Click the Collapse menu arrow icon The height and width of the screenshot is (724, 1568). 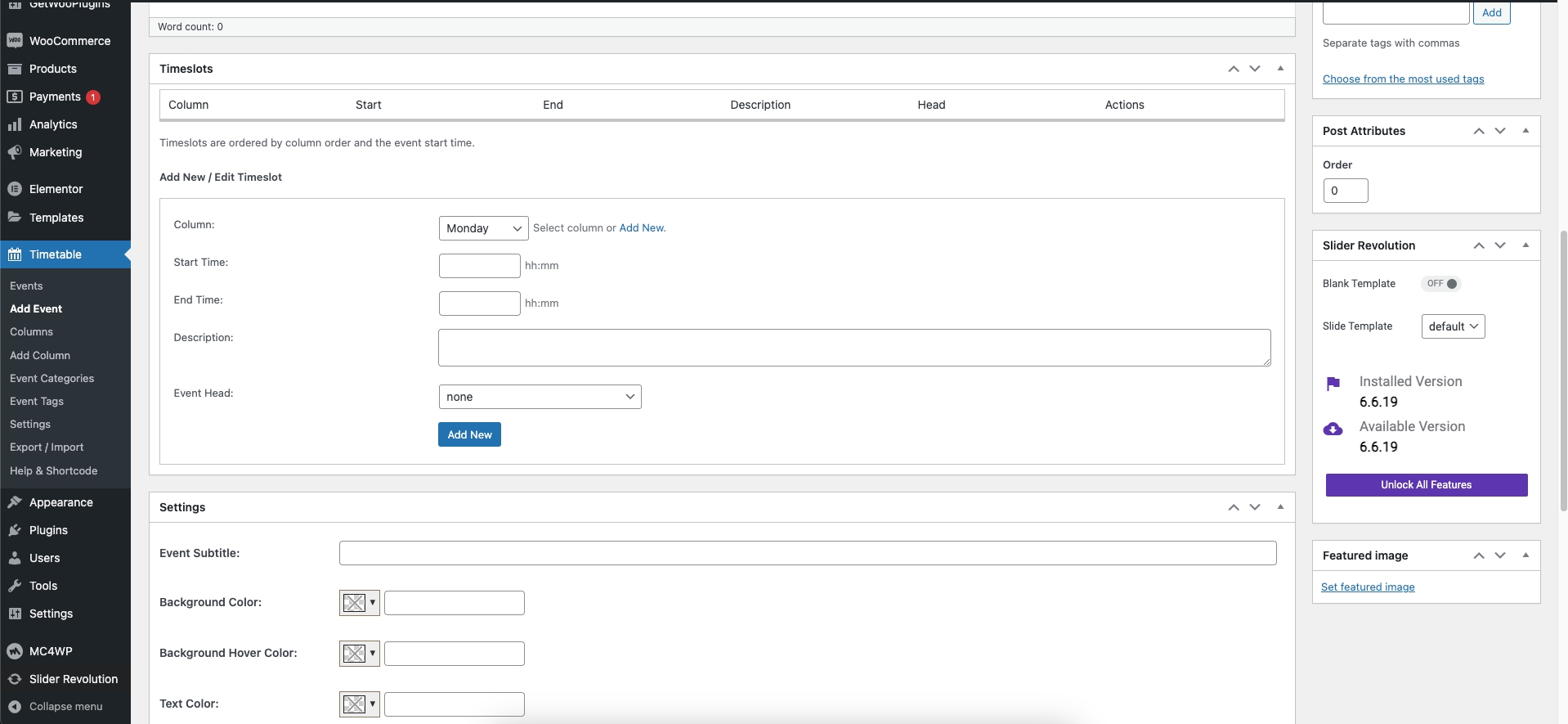click(15, 707)
